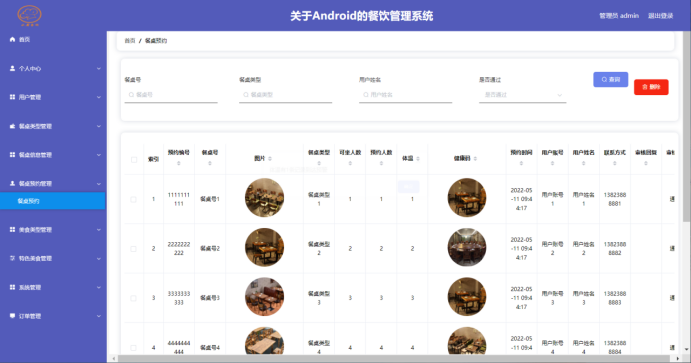Click the 用户账号2 cell
Image resolution: width=691 pixels, height=363 pixels.
tap(552, 248)
